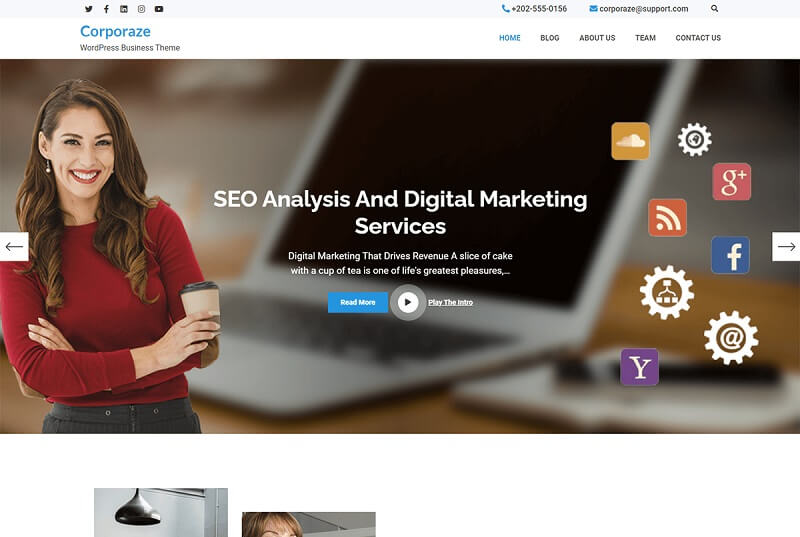Screen dimensions: 800x537
Task: Select the Home menu item
Action: (x=510, y=38)
